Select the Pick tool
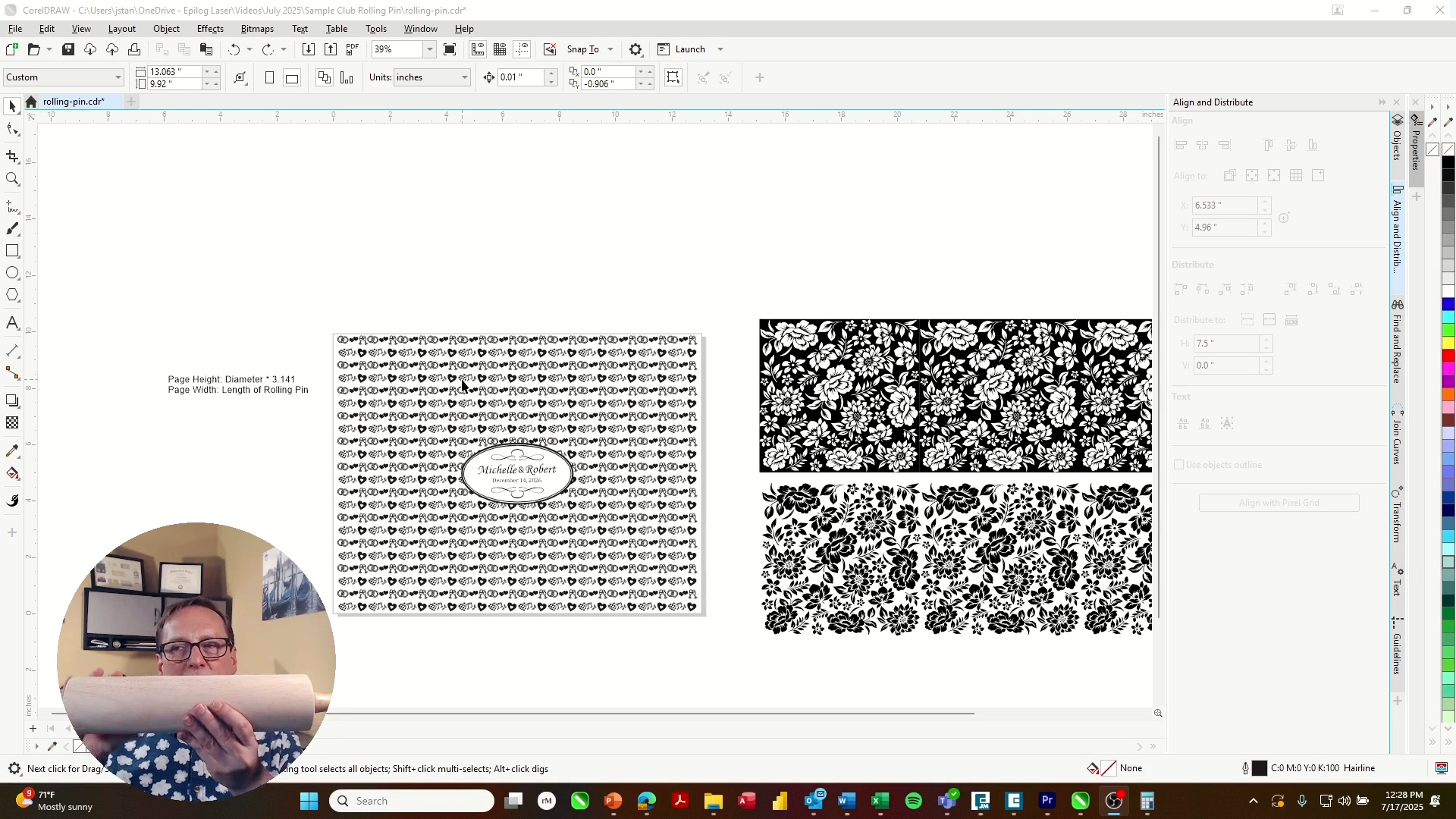 point(12,107)
